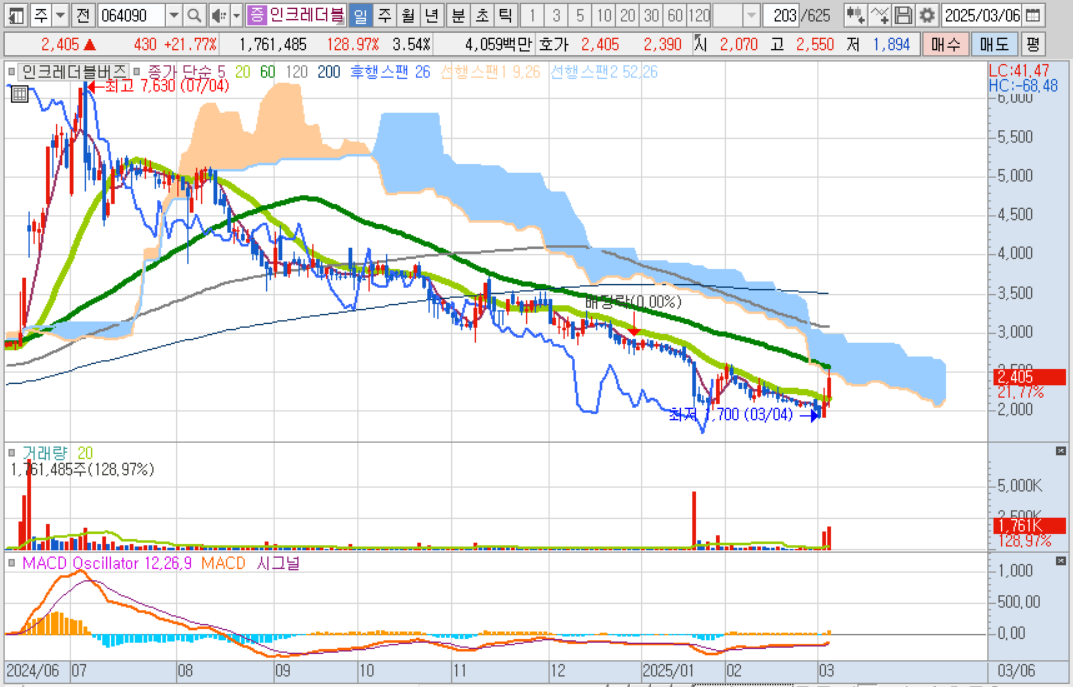Close the volume panel with x
The width and height of the screenshot is (1073, 687).
point(1060,451)
